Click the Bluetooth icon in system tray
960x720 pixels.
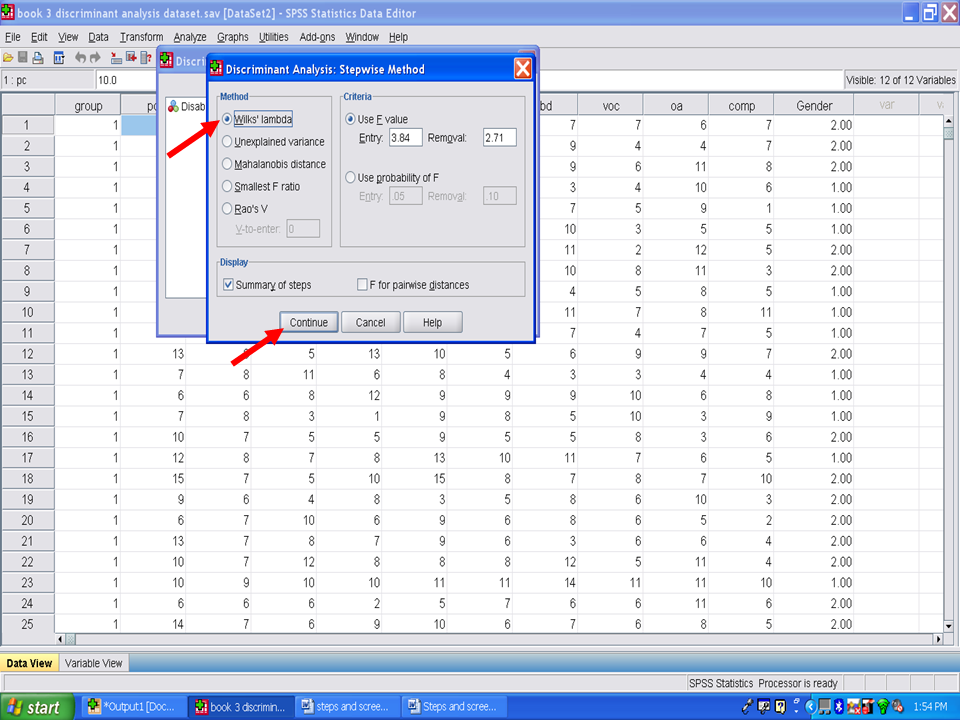840,707
